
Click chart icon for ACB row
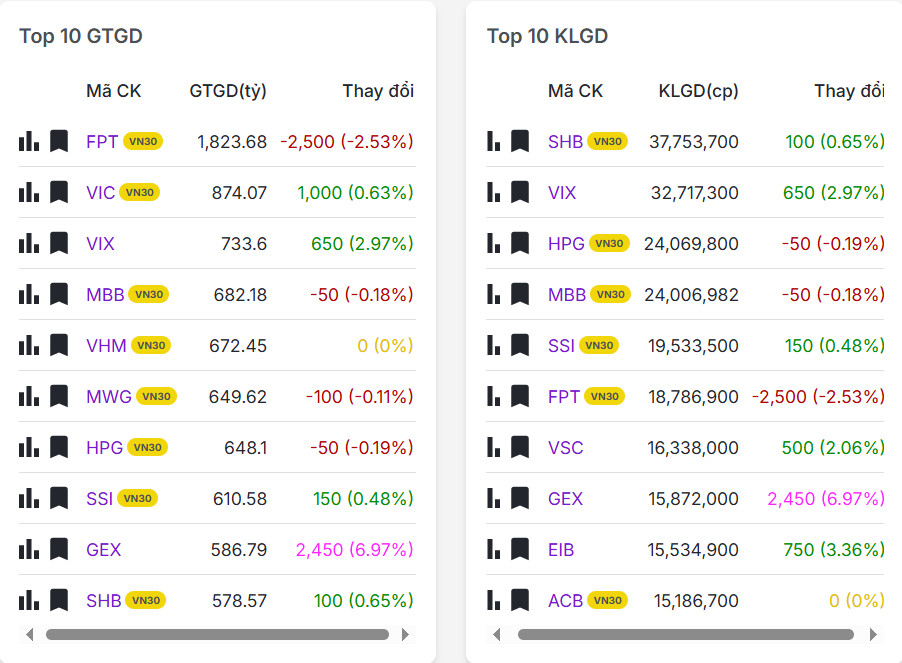click(x=493, y=600)
